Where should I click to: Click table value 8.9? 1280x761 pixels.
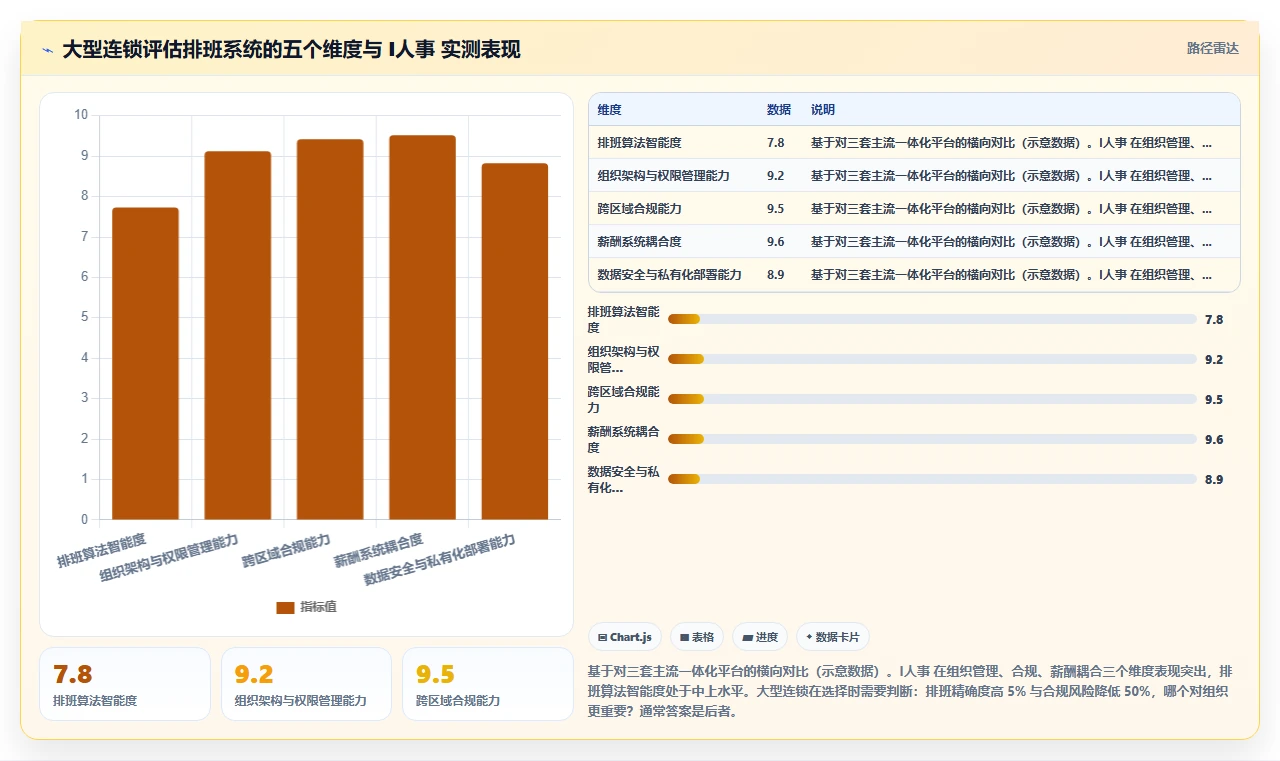click(776, 275)
